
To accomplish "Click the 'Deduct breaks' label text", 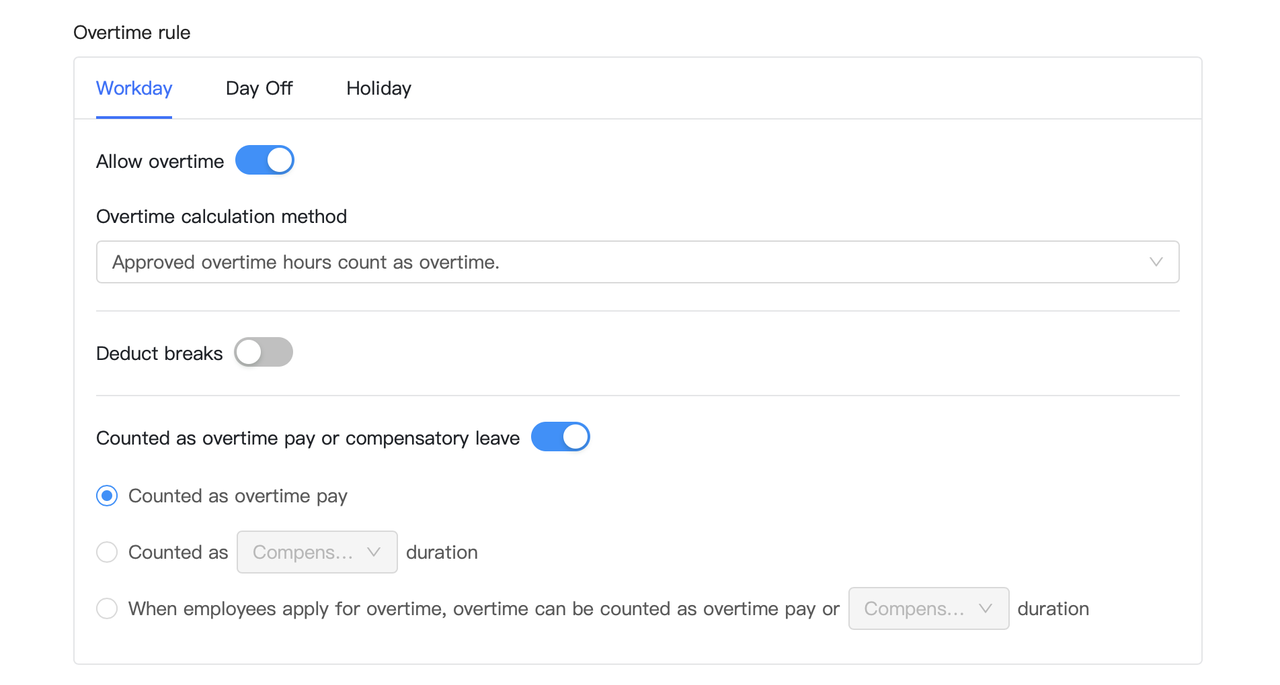I will coord(159,353).
